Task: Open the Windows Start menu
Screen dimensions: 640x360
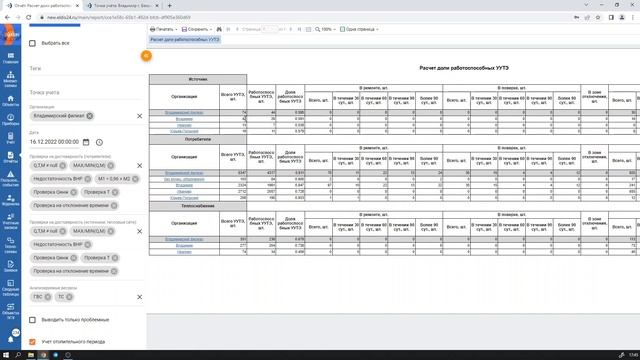Action: pyautogui.click(x=6, y=355)
